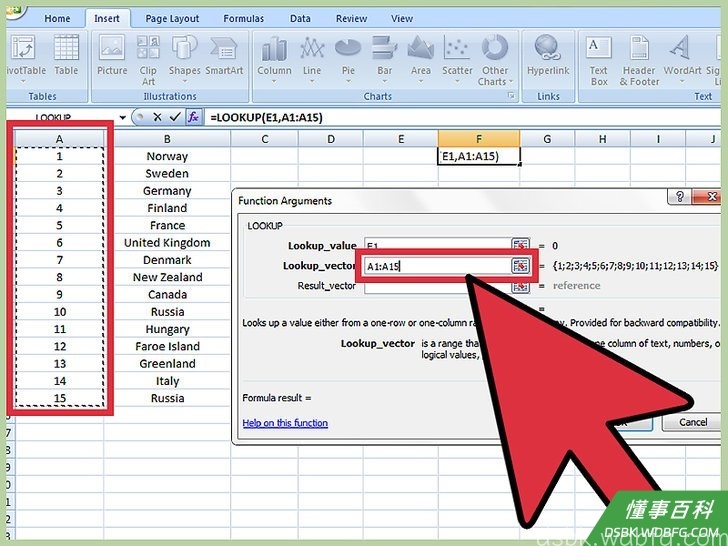728x546 pixels.
Task: Insert a Table from the ribbon
Action: click(66, 57)
